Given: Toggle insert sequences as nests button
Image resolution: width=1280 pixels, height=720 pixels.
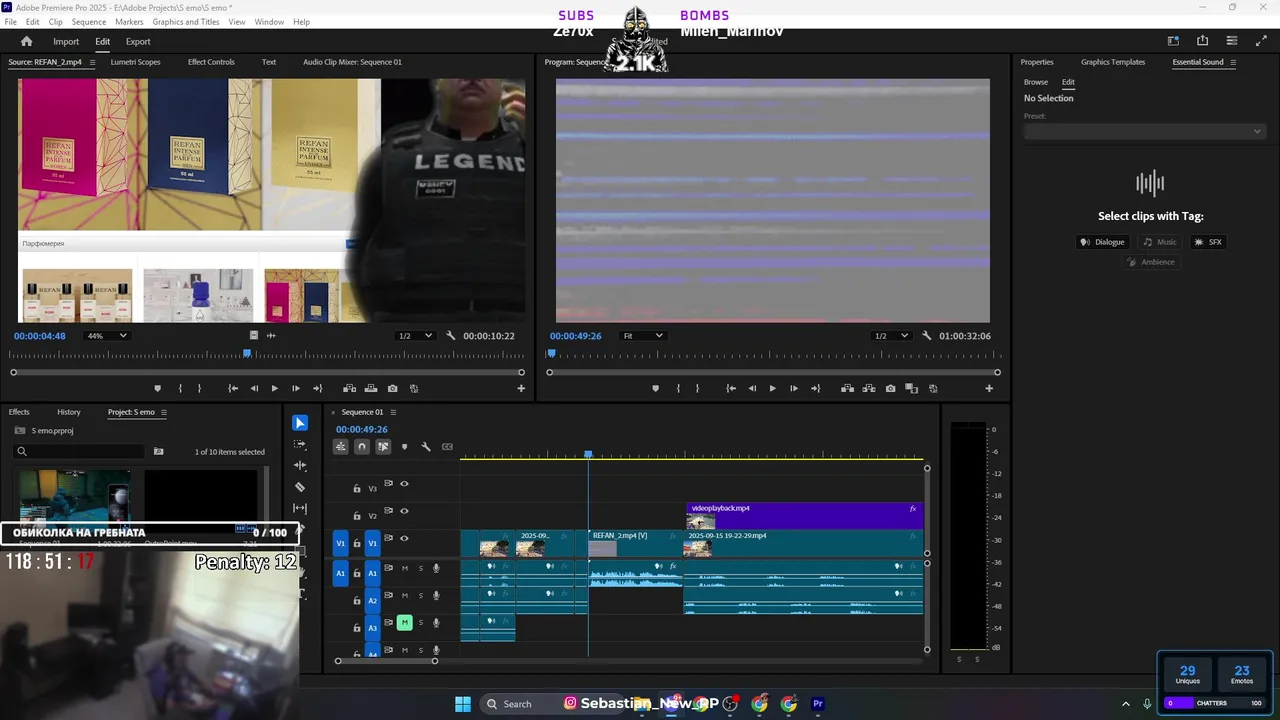Looking at the screenshot, I should [x=341, y=447].
